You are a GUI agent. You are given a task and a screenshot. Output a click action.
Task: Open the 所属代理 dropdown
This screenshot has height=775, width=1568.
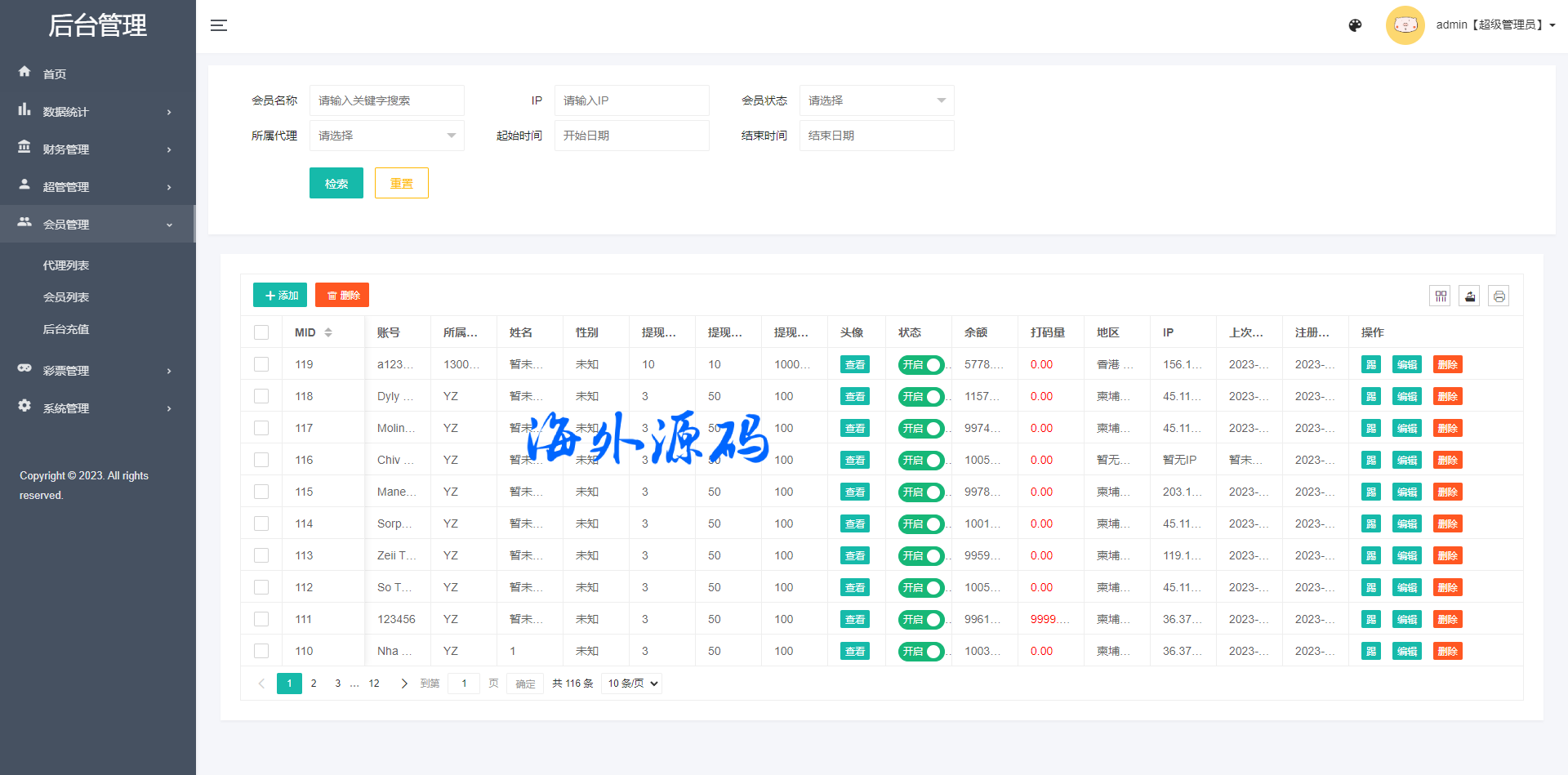(x=386, y=136)
